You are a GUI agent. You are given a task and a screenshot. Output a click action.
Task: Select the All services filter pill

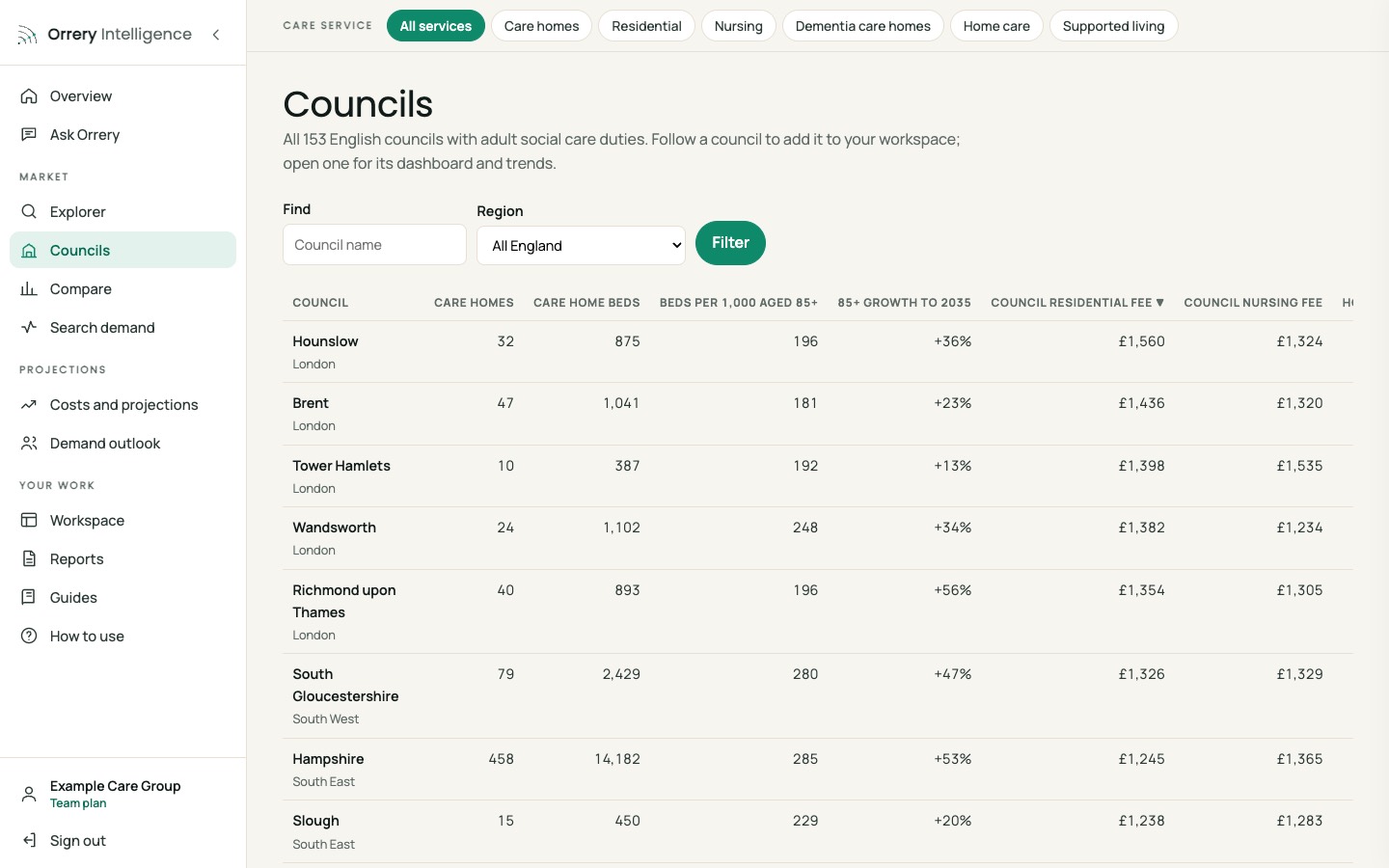click(436, 26)
